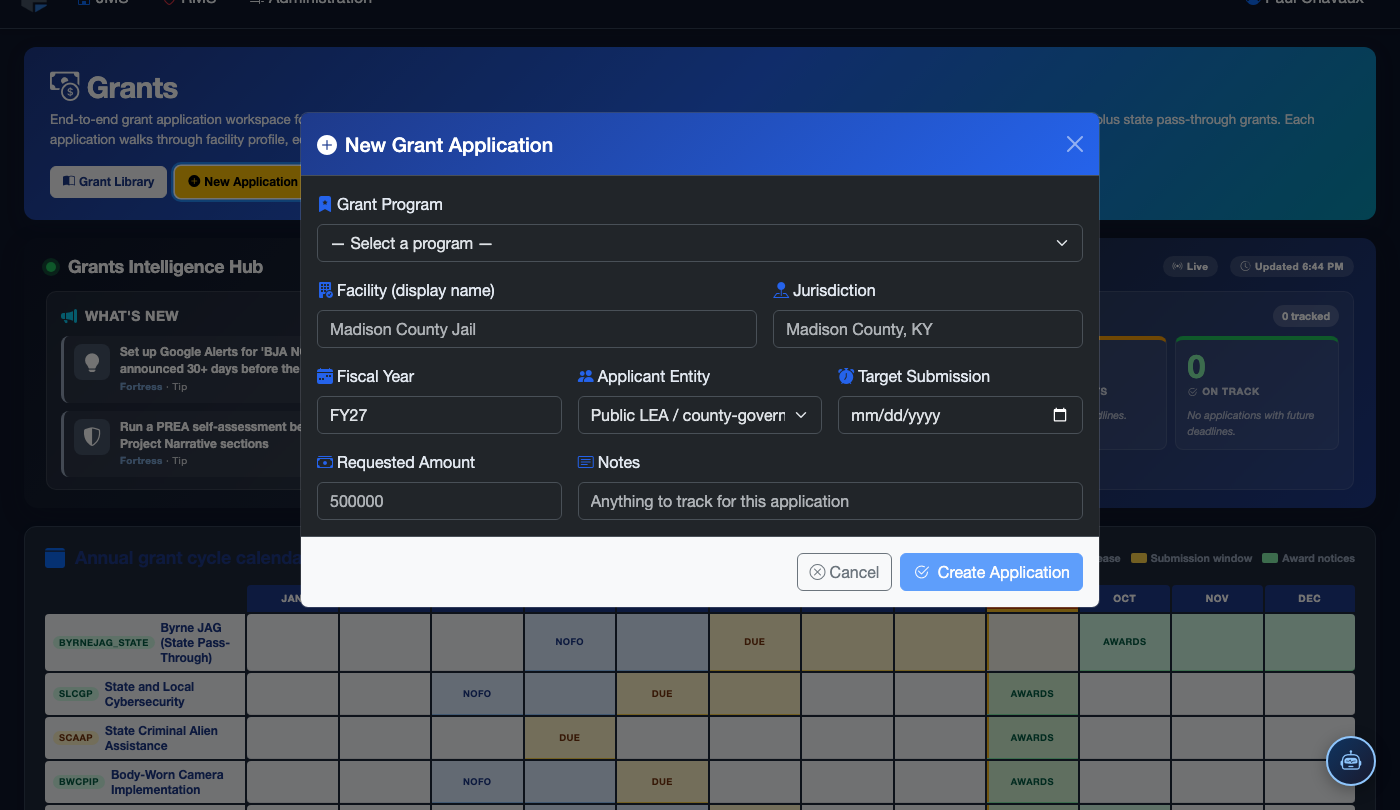
Task: Click the calendar icon beside Annual grant cycle calendar
Action: click(55, 558)
